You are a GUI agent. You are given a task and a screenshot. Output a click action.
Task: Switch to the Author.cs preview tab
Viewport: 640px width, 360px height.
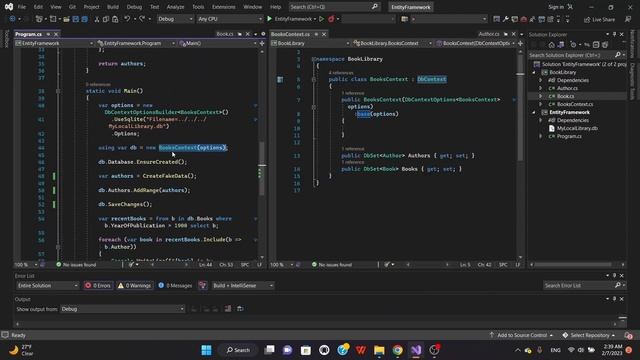point(489,34)
